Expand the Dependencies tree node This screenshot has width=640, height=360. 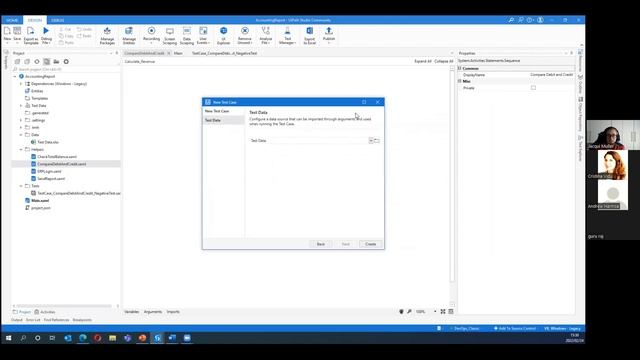21,84
